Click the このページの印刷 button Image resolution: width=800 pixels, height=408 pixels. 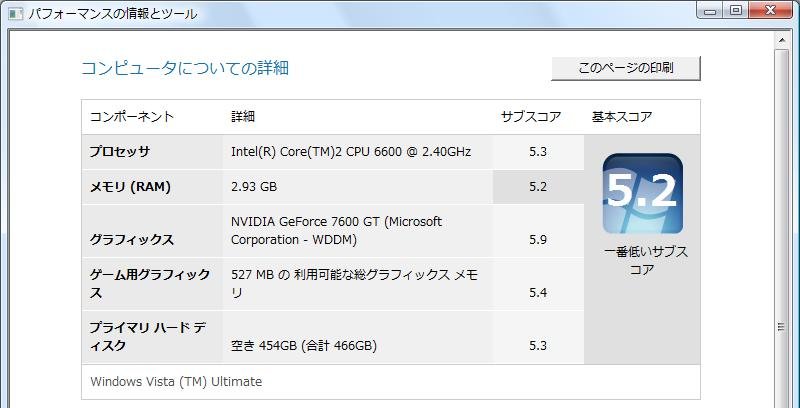(626, 68)
